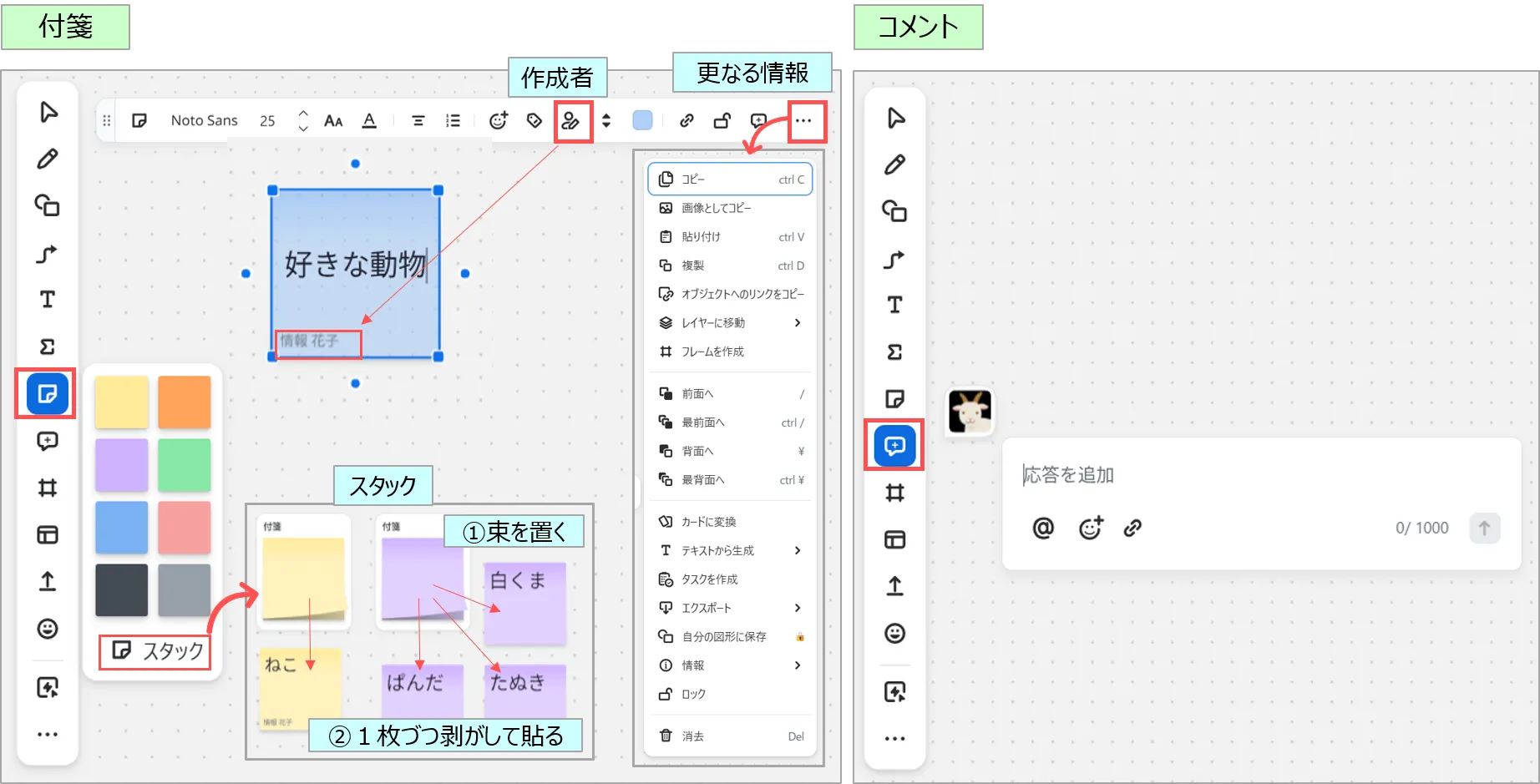
Task: Click the tag icon in formatting toolbar
Action: coord(534,121)
